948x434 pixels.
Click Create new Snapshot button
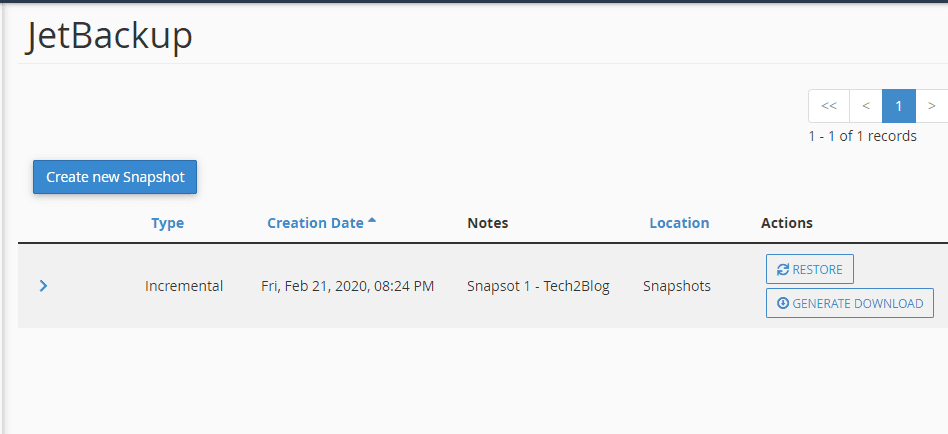pyautogui.click(x=115, y=177)
